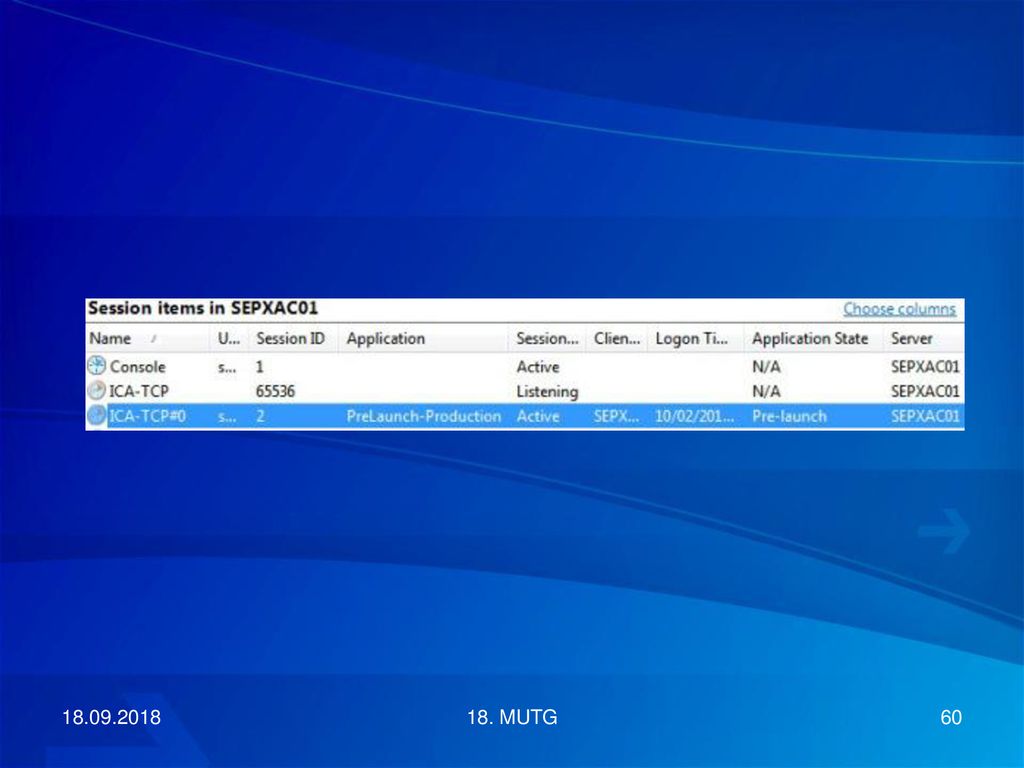
Task: Click the ICA-TCP#0 session icon
Action: (97, 415)
